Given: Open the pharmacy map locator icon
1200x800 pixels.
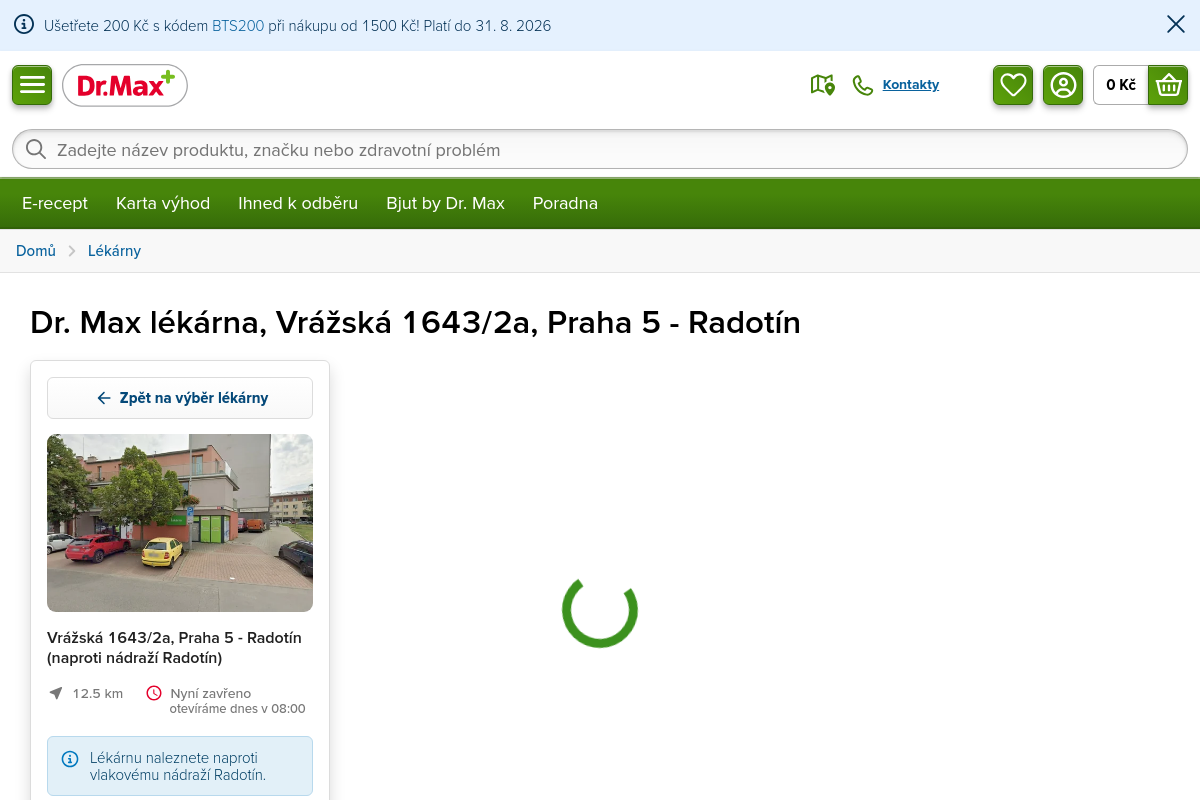Looking at the screenshot, I should click(x=822, y=85).
